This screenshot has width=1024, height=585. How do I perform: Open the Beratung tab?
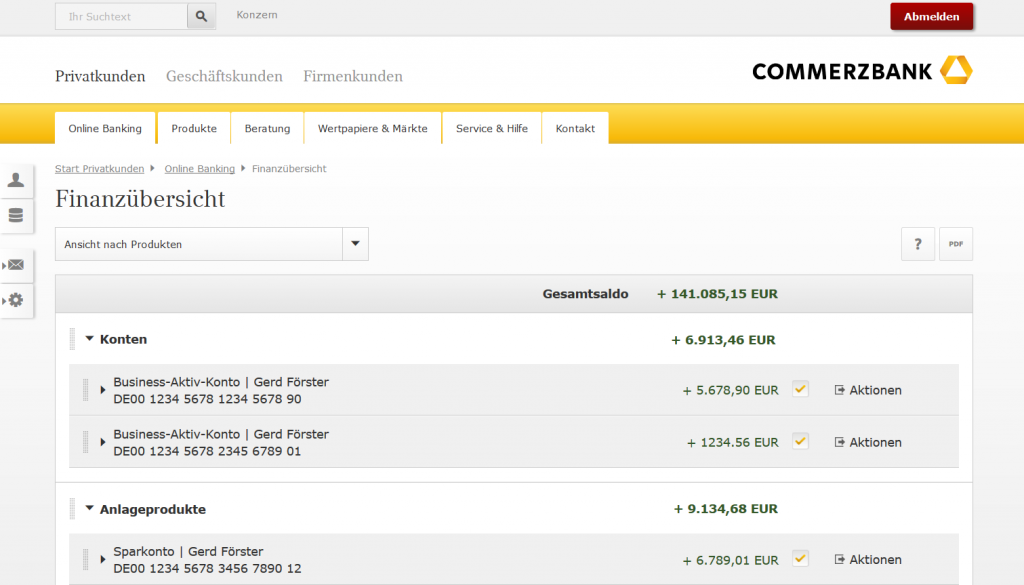click(267, 128)
